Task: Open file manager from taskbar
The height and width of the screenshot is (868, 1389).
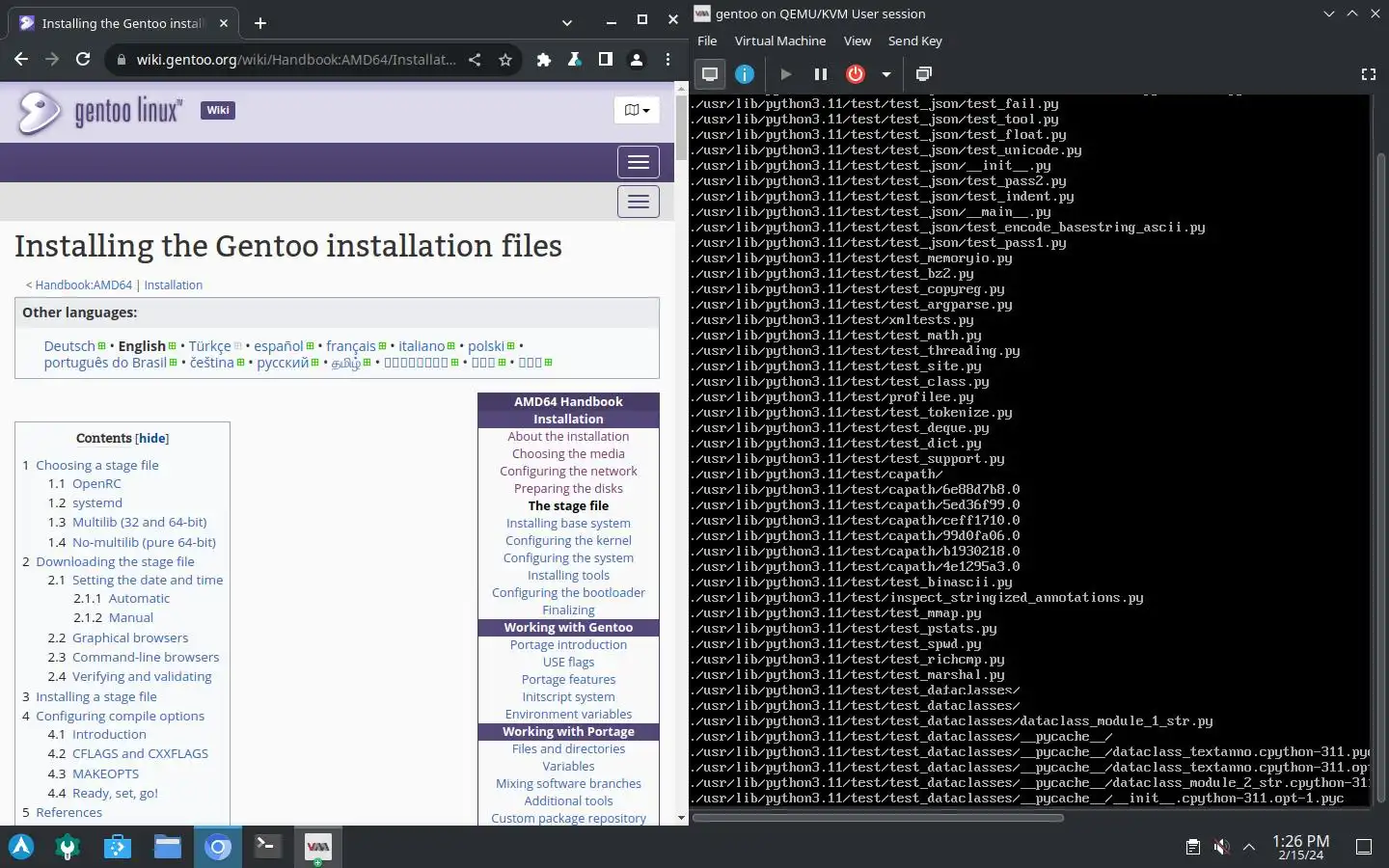Action: click(x=168, y=847)
